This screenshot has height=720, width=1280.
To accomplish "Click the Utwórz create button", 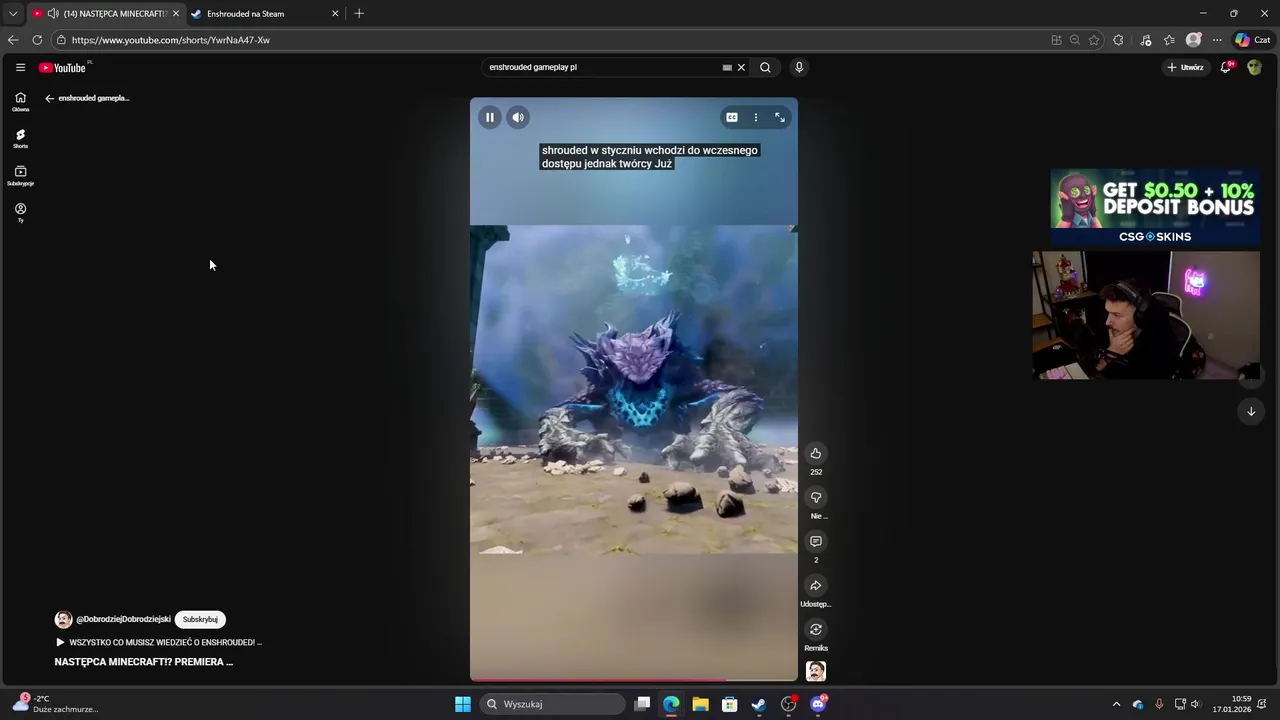I will [1185, 67].
